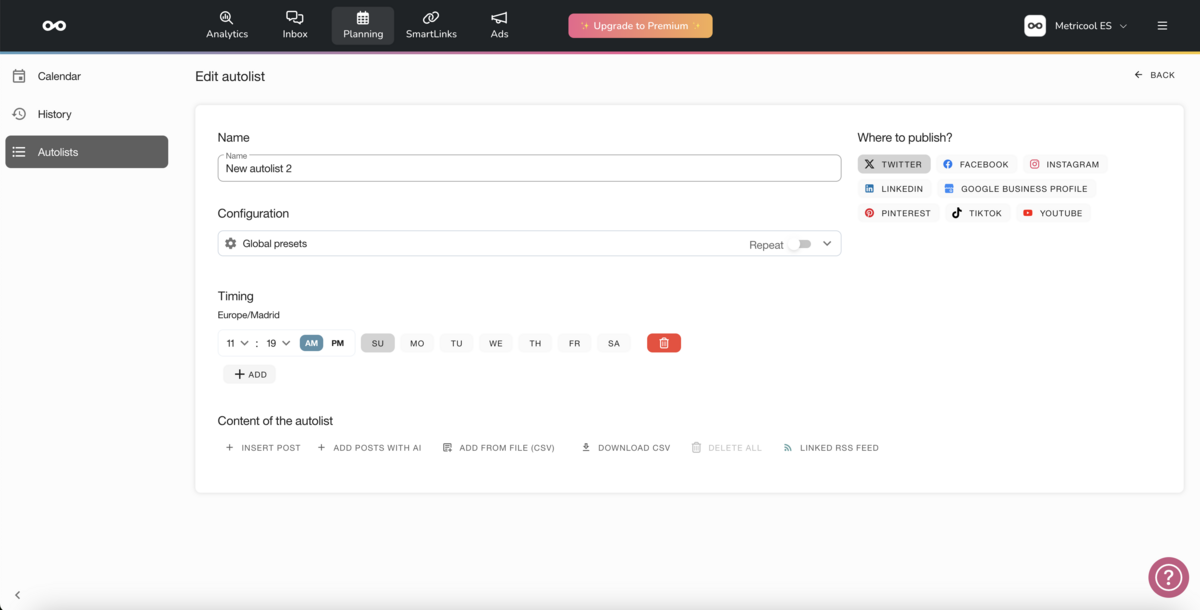Select AM for the time

(312, 343)
